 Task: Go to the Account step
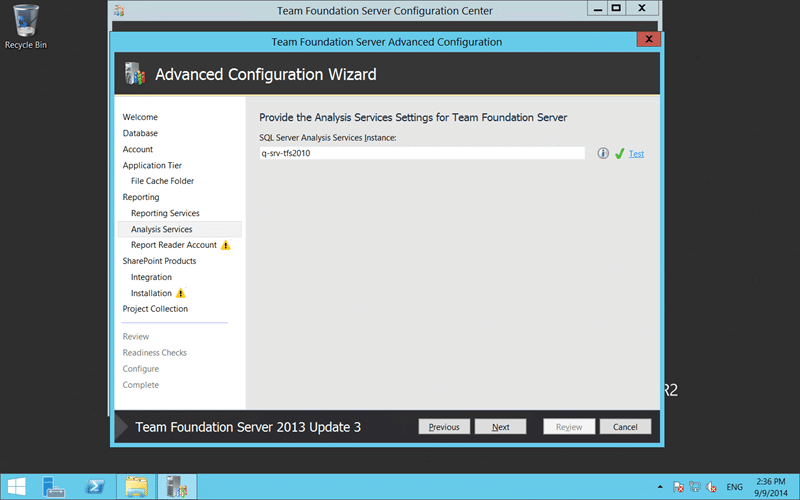tap(137, 149)
